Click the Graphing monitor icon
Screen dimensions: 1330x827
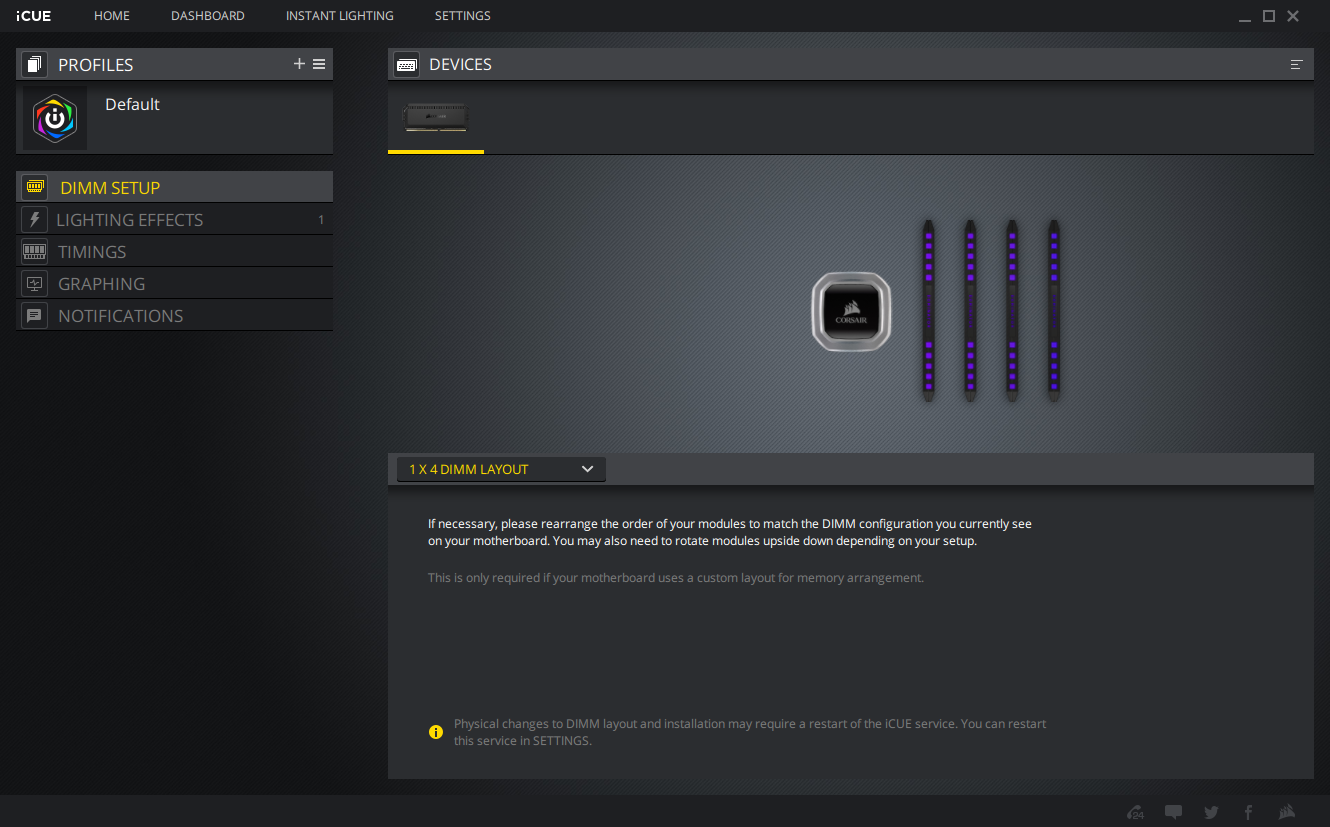pyautogui.click(x=35, y=283)
